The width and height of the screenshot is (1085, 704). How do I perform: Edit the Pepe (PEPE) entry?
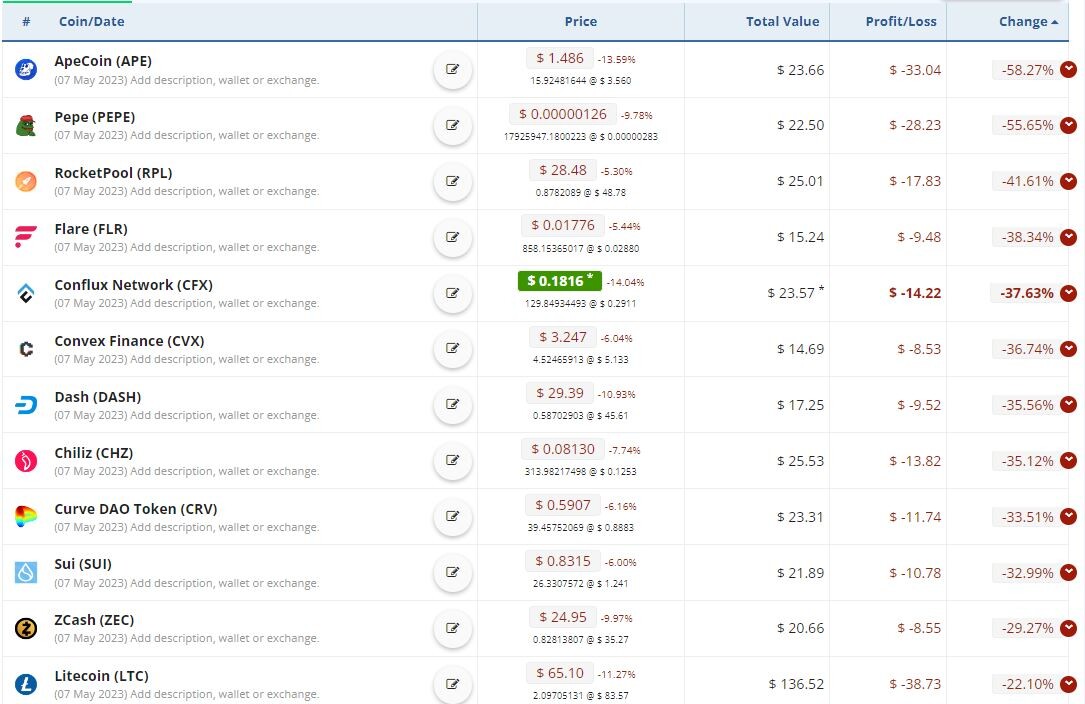pyautogui.click(x=453, y=125)
